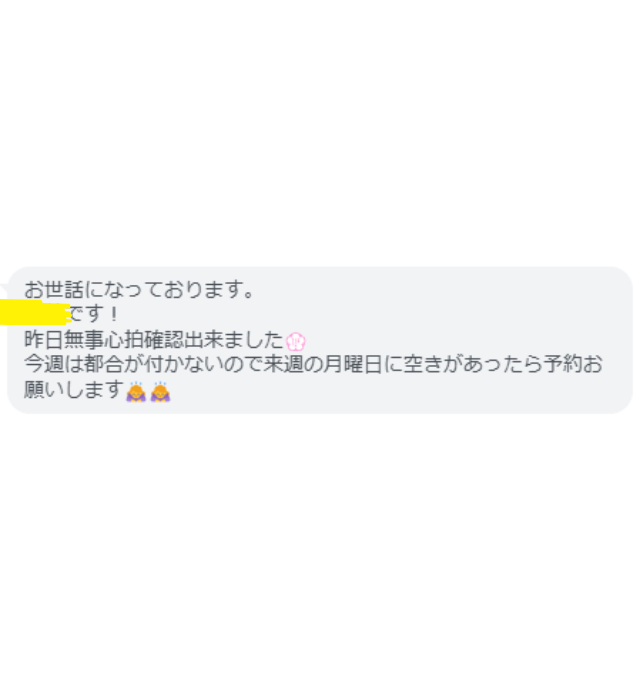
Task: Click the blank white area above the message bubble
Action: pos(320,130)
